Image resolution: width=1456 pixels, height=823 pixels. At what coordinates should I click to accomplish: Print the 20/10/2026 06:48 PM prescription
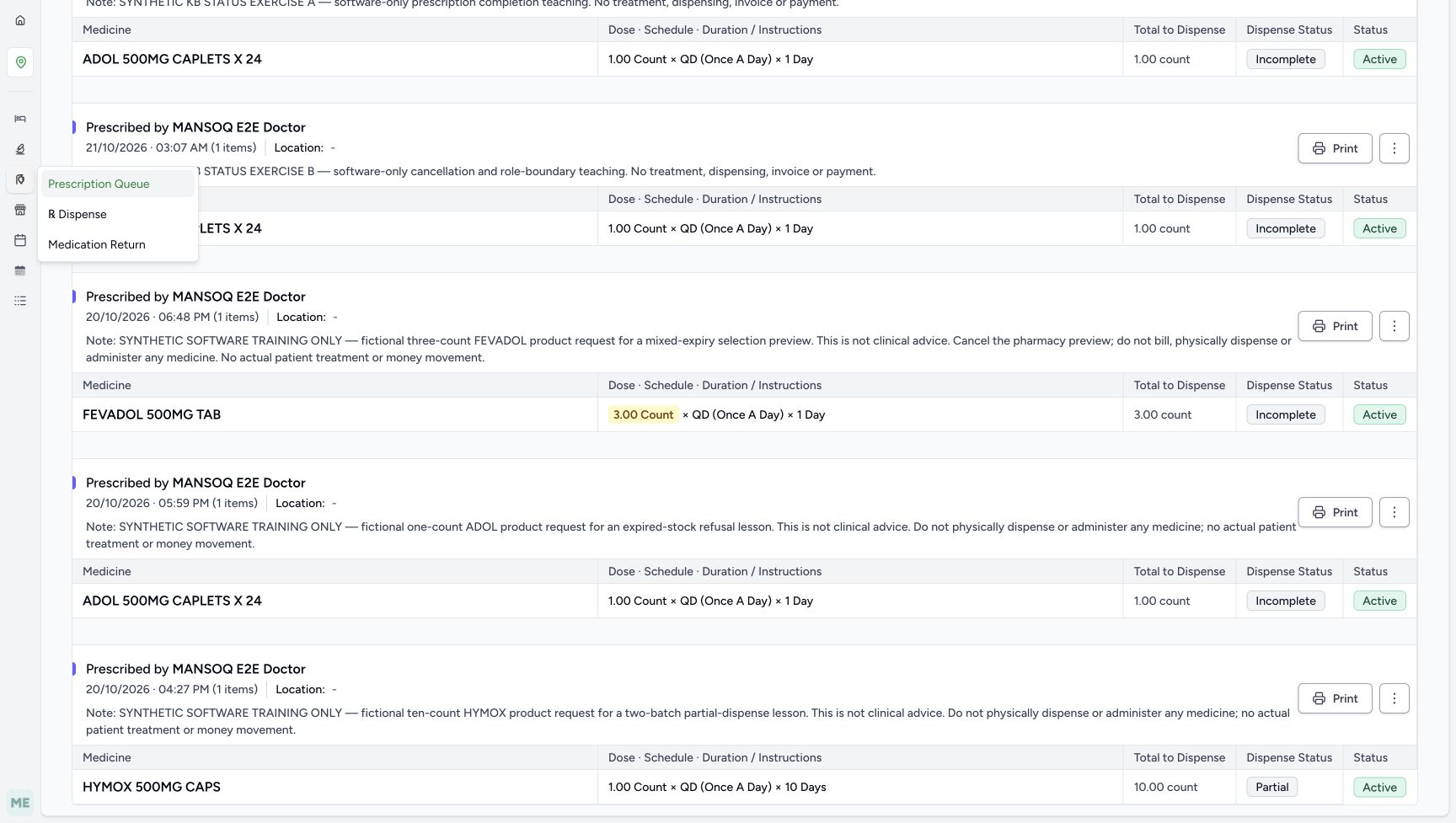(1335, 326)
